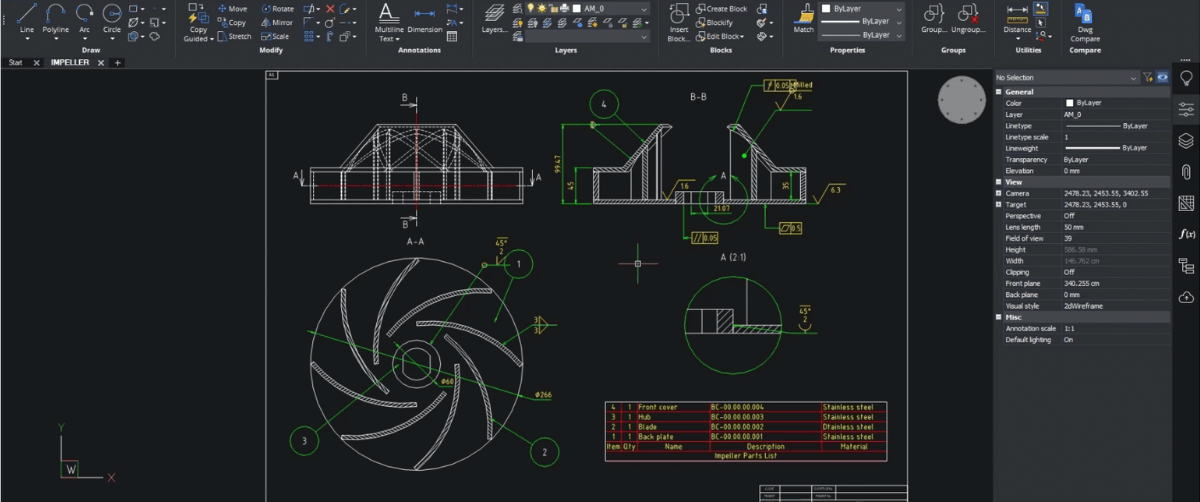
Task: Open Copy Guided tool
Action: (x=197, y=22)
